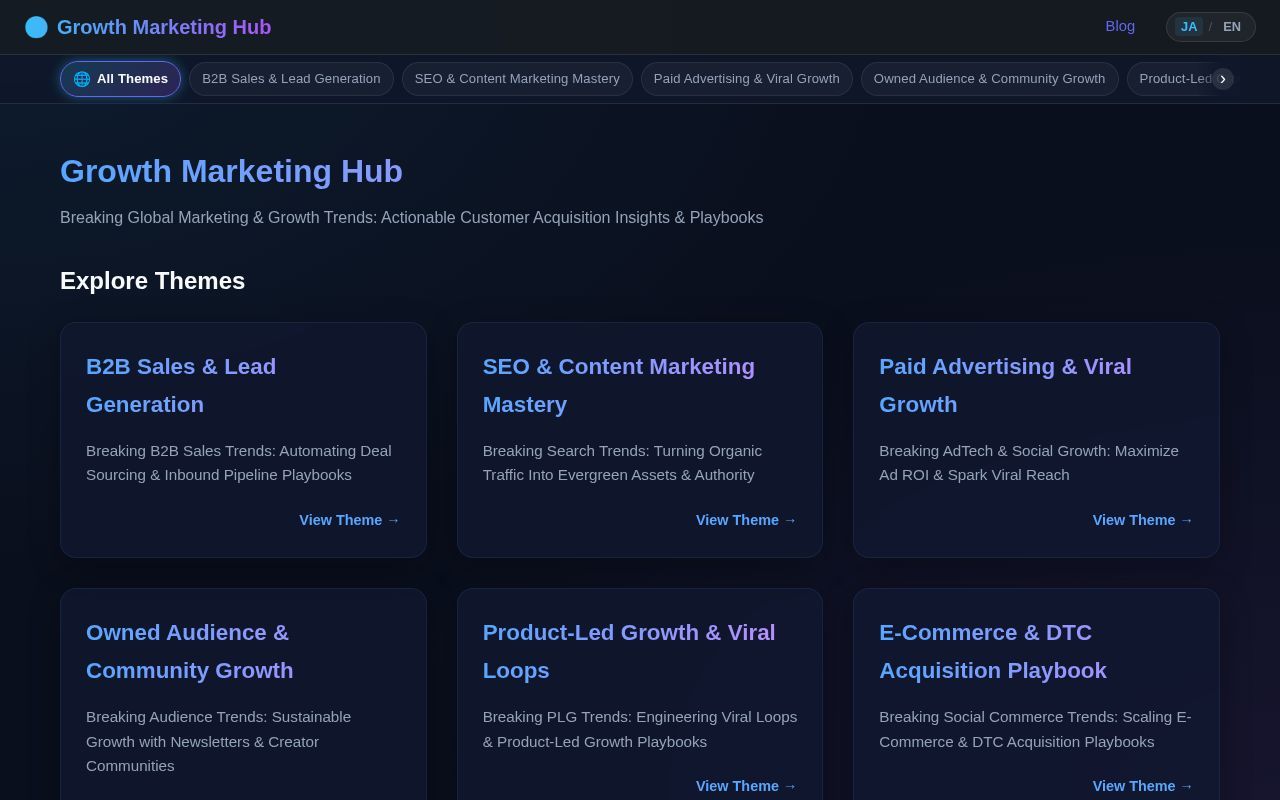Open the Blog link
Screen dimensions: 1280x800
click(x=1120, y=26)
